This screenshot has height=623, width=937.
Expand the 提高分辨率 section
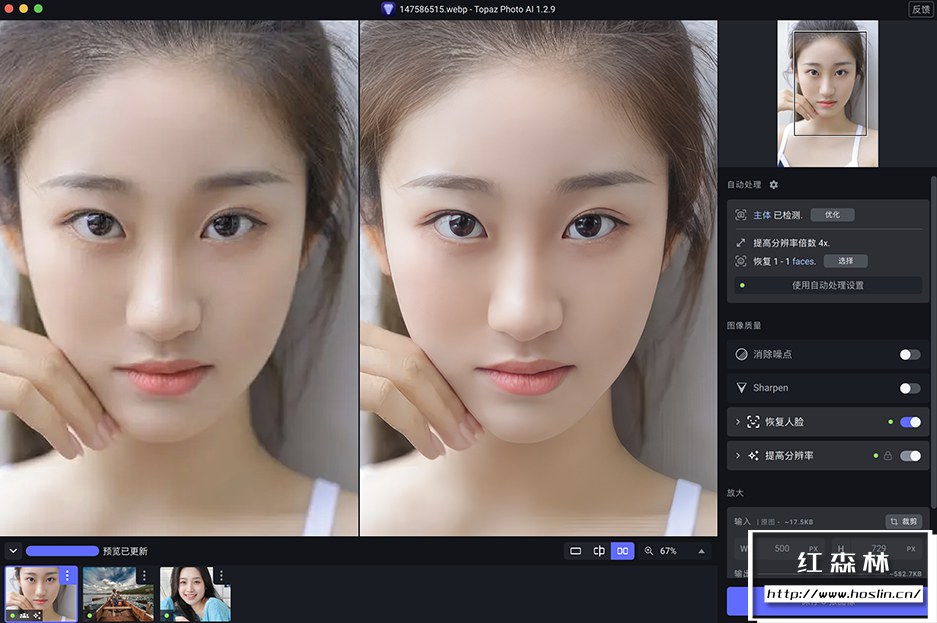(x=738, y=456)
